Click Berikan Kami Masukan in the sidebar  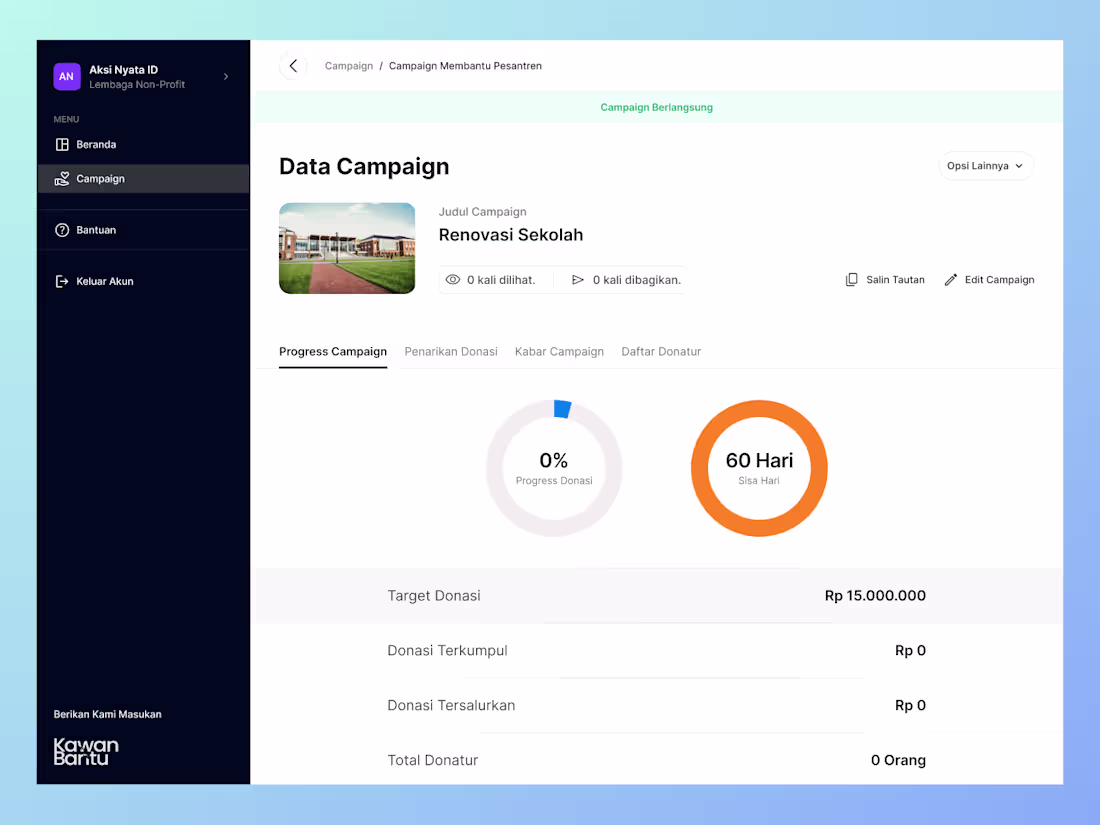tap(108, 714)
